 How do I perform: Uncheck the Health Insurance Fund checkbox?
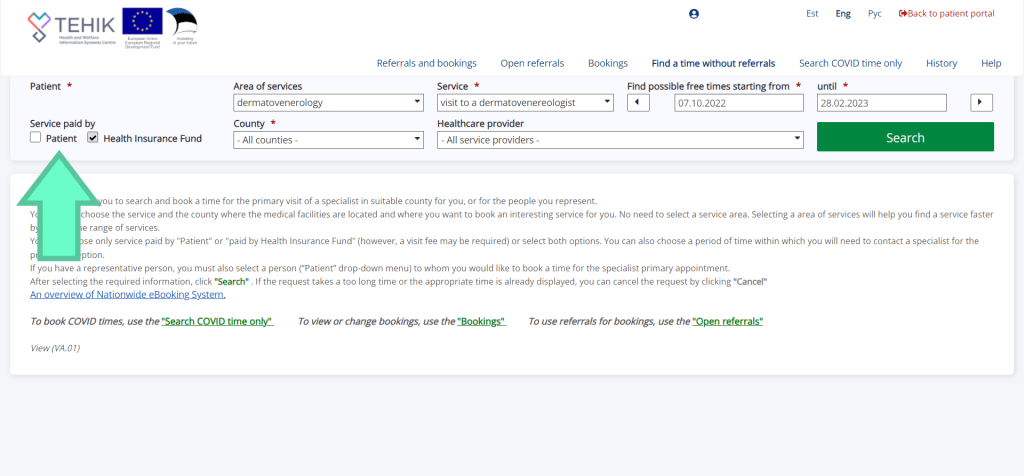point(93,138)
